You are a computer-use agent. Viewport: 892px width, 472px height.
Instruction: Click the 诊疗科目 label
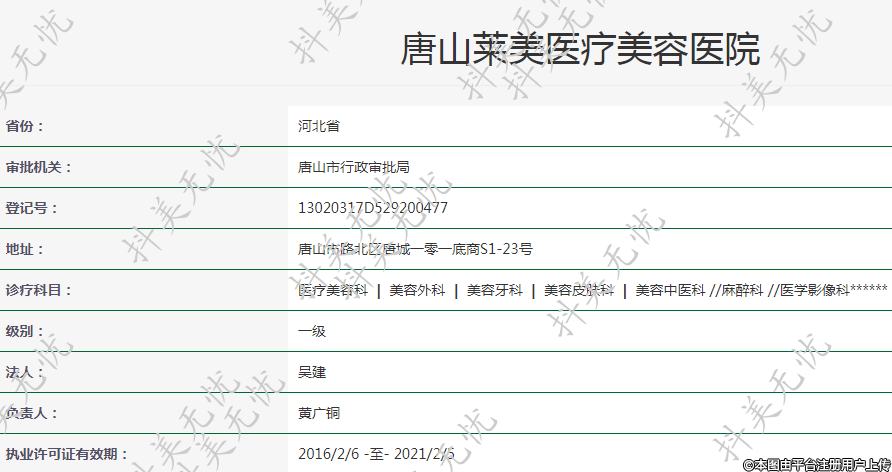[39, 290]
